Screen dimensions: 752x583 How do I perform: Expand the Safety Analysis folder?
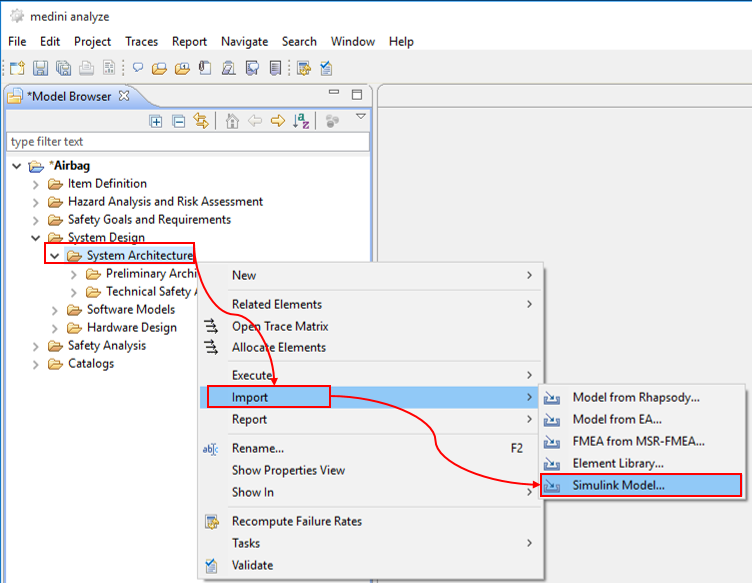(x=37, y=346)
